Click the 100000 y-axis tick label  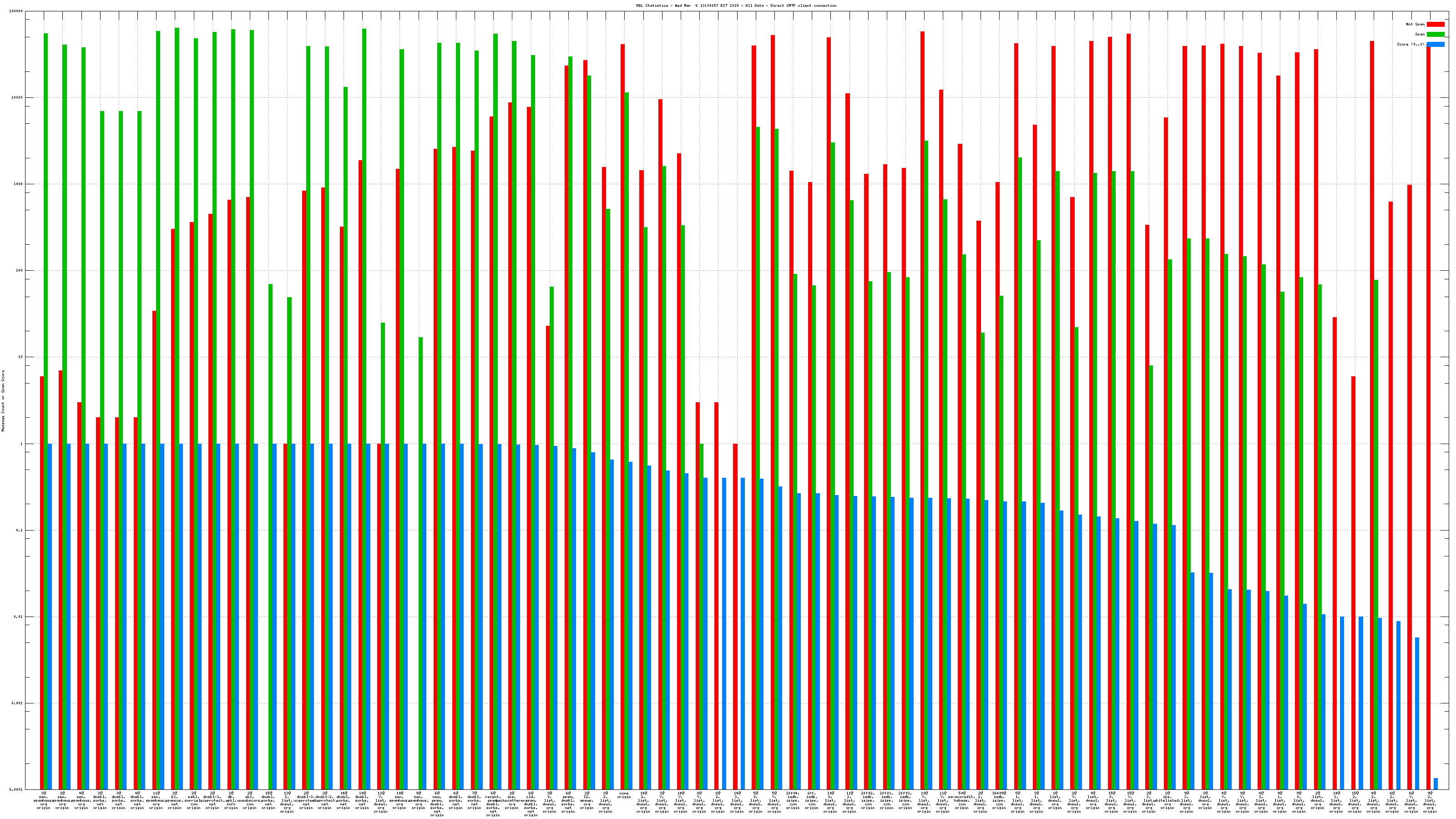pos(16,11)
